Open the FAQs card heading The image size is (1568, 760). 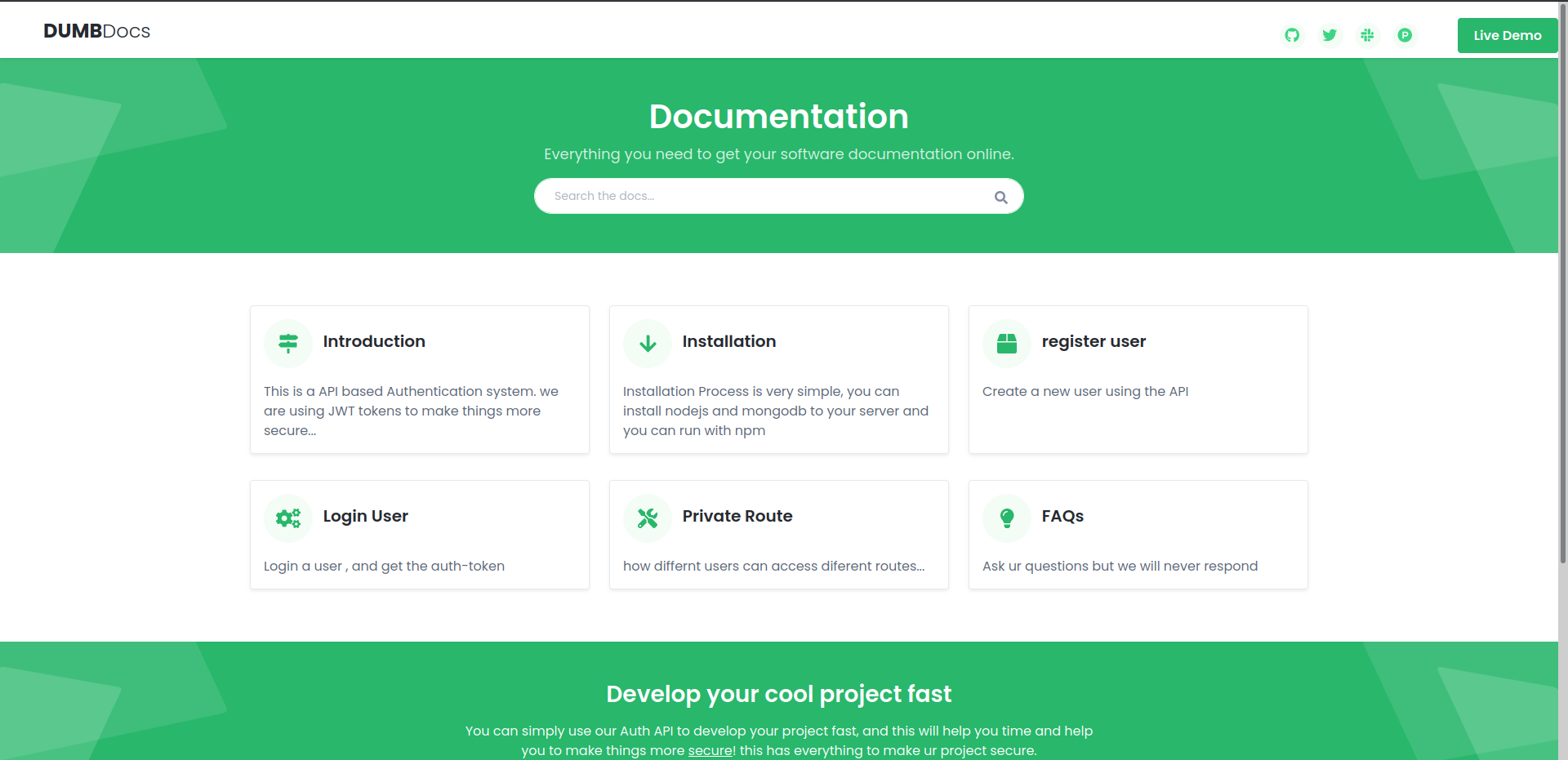(x=1062, y=516)
